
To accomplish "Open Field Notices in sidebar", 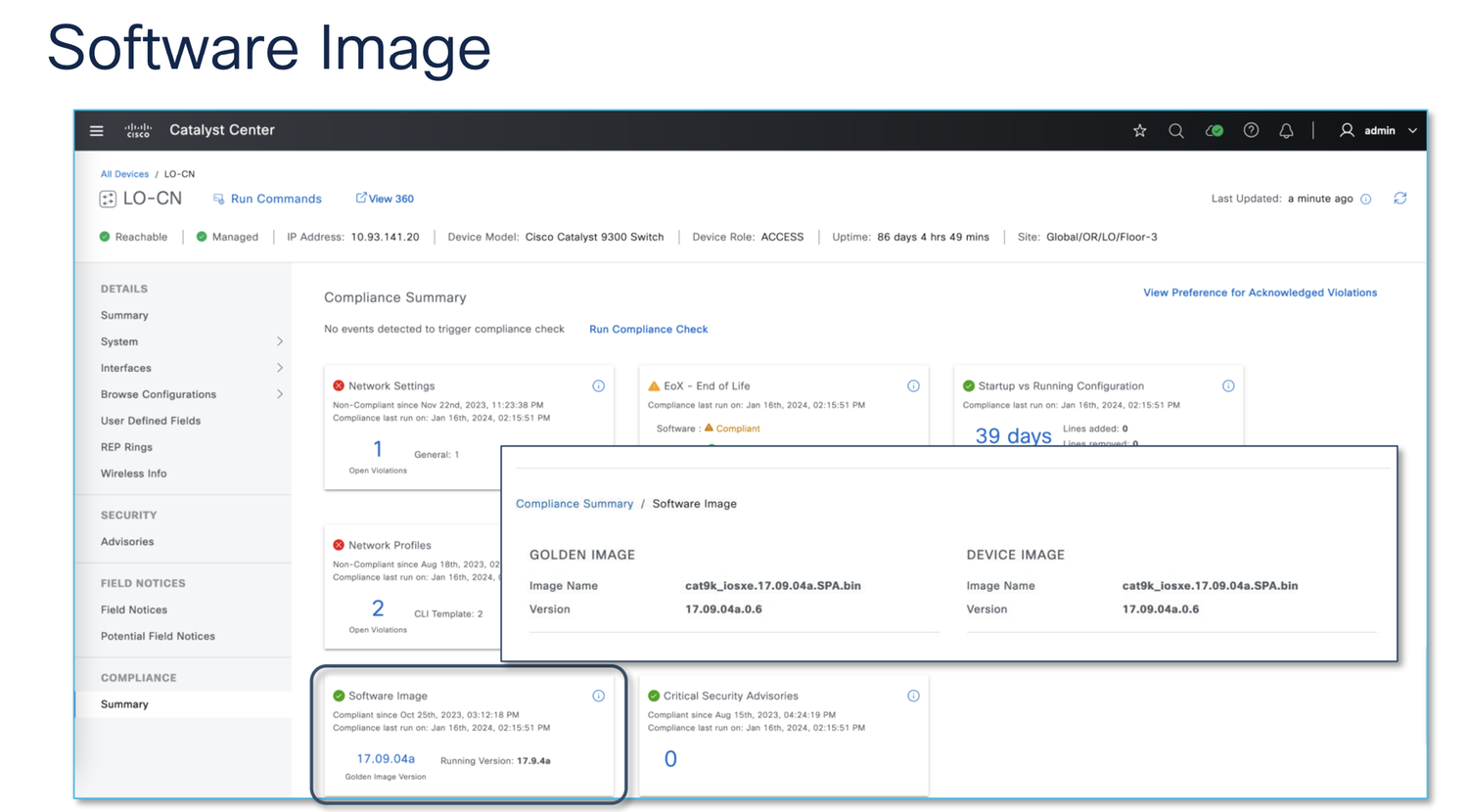I will pos(134,609).
